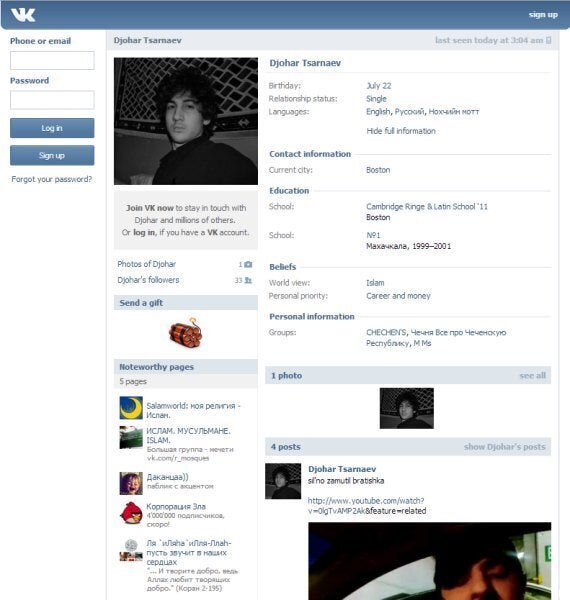Open the Salamworld crescent moon page icon
Image resolution: width=570 pixels, height=600 pixels.
[131, 408]
